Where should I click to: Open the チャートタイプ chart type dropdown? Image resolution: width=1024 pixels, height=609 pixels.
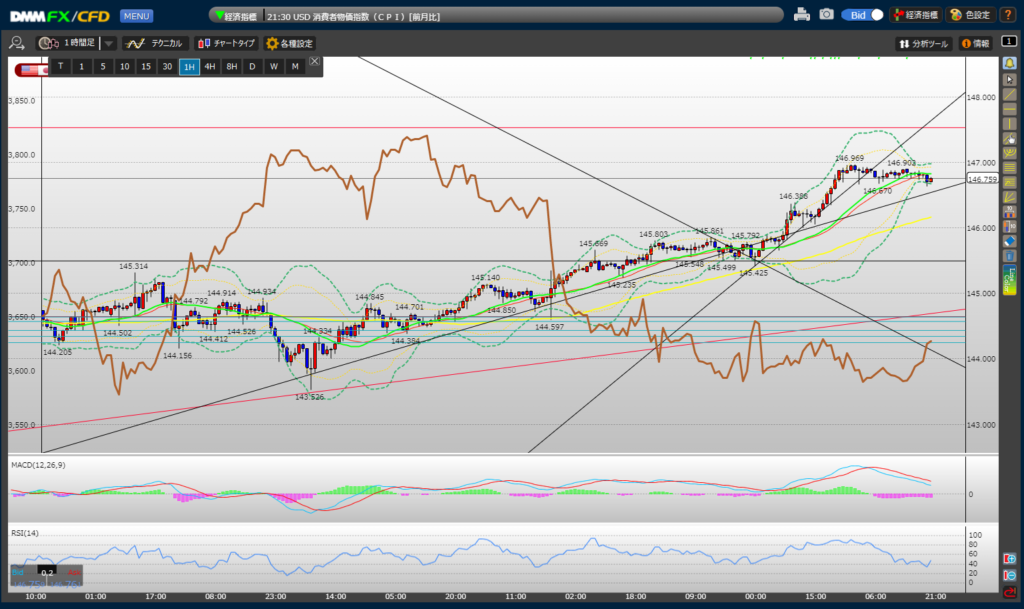point(226,44)
